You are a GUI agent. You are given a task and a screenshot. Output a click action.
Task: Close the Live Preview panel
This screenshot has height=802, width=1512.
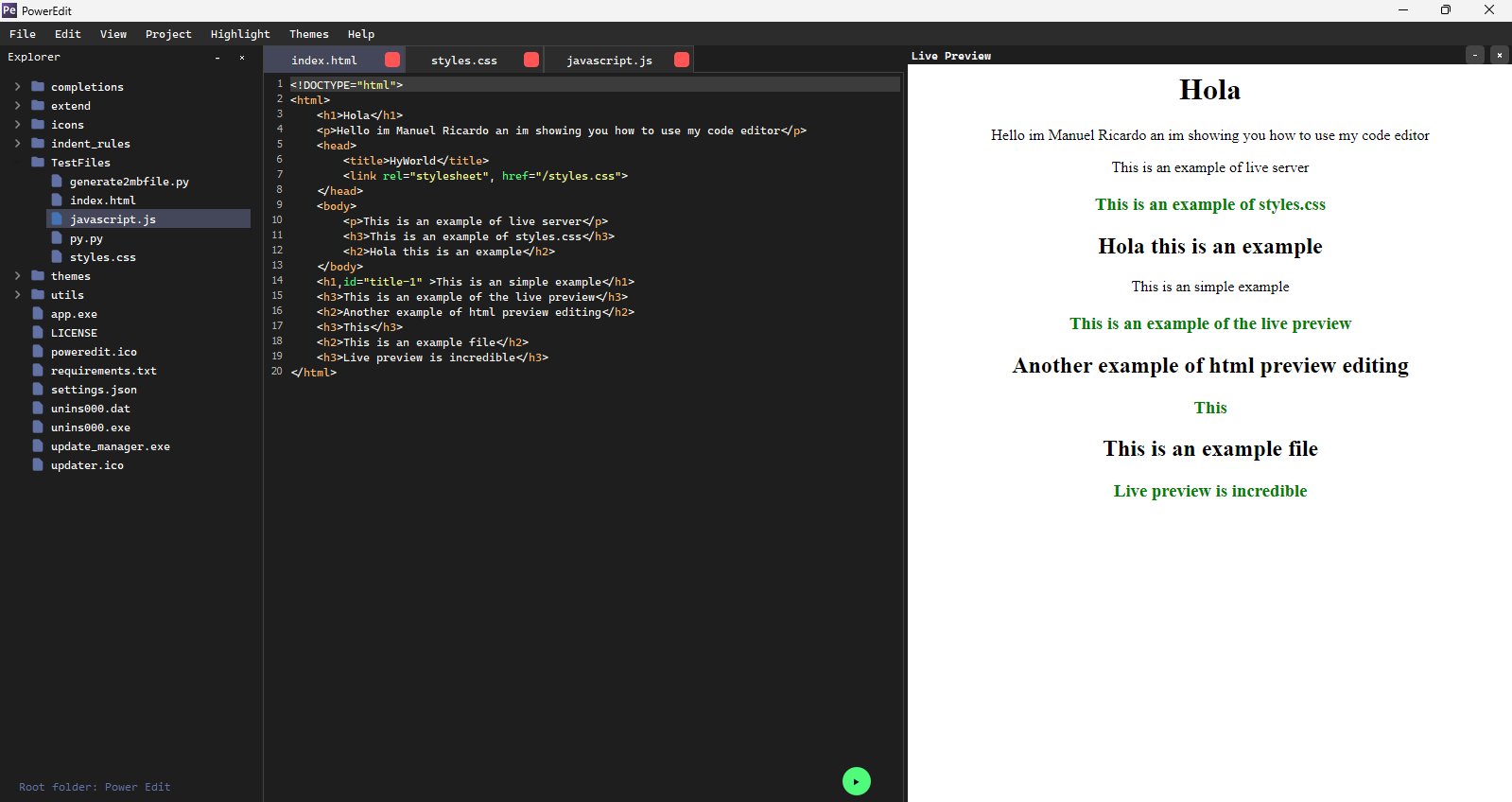(x=1500, y=55)
